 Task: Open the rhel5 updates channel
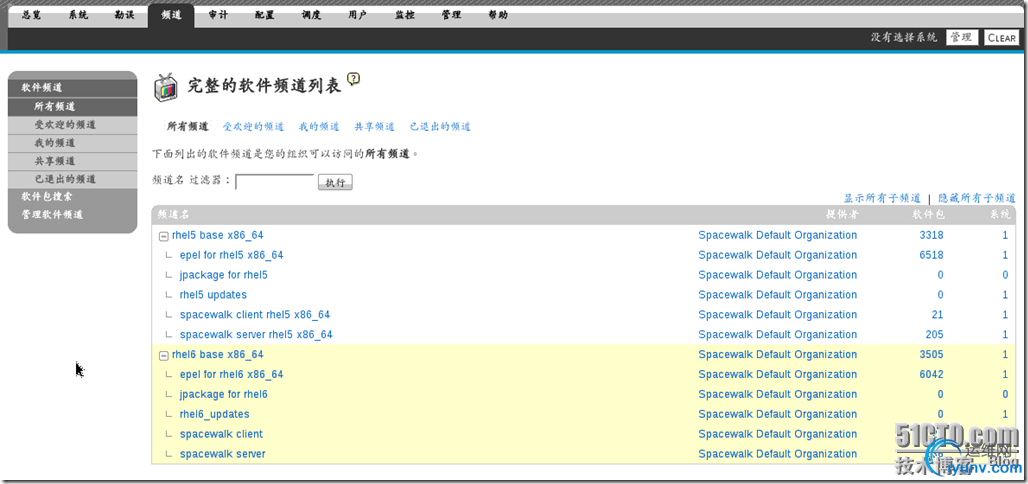click(x=213, y=294)
